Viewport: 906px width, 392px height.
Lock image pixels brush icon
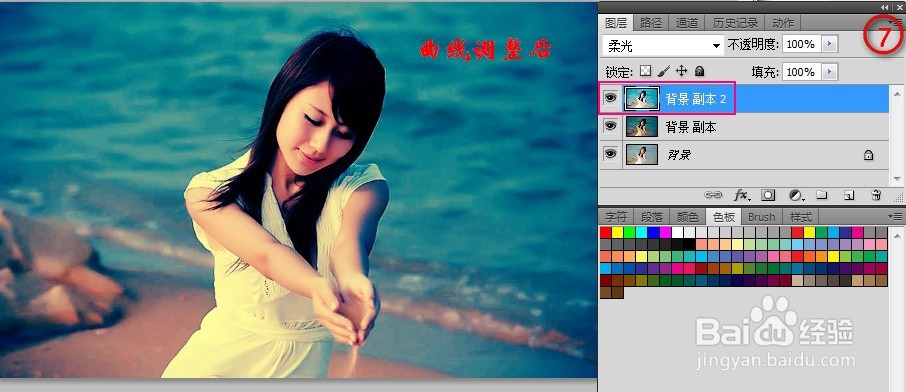click(664, 71)
